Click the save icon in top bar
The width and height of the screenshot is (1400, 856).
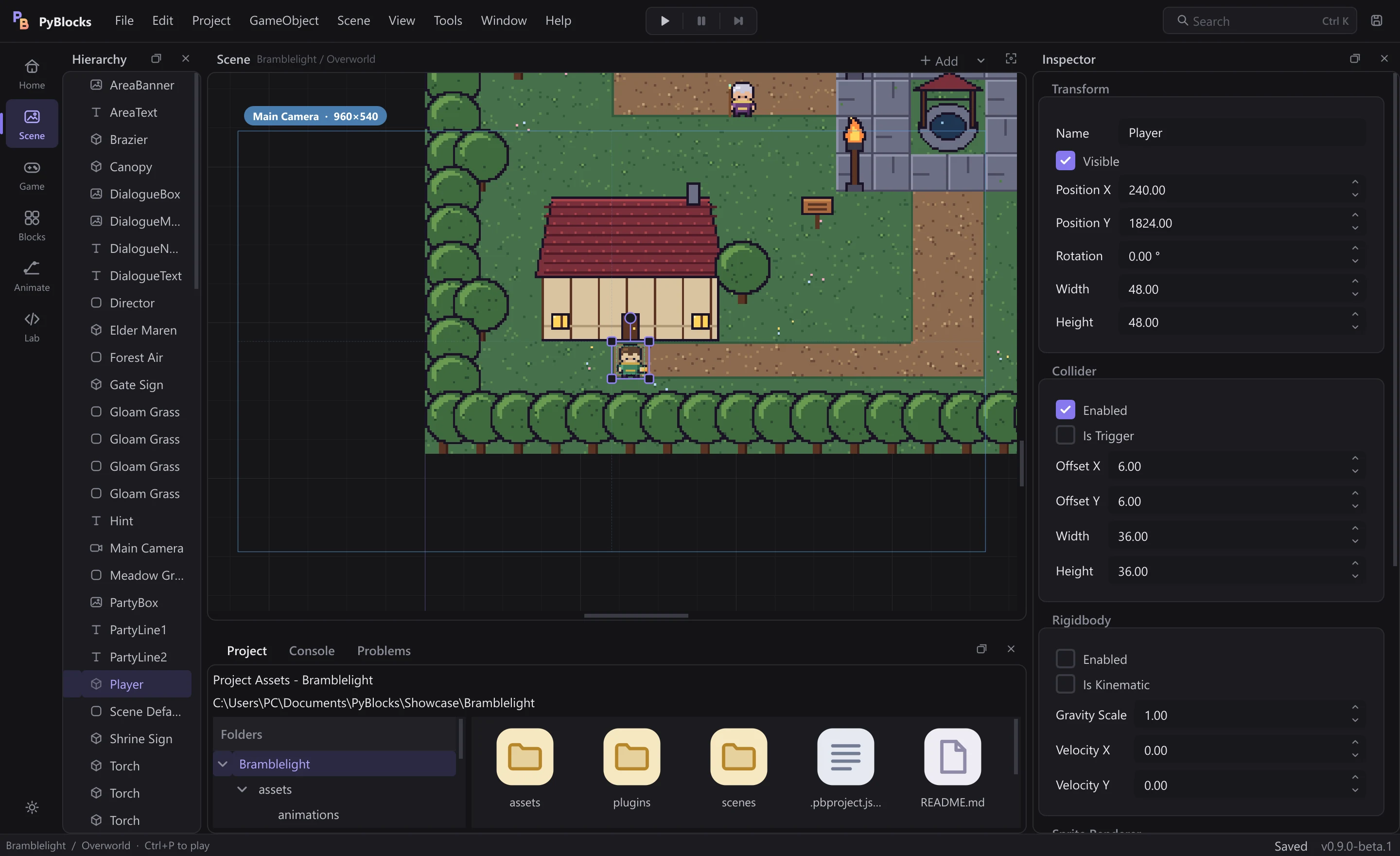1376,21
